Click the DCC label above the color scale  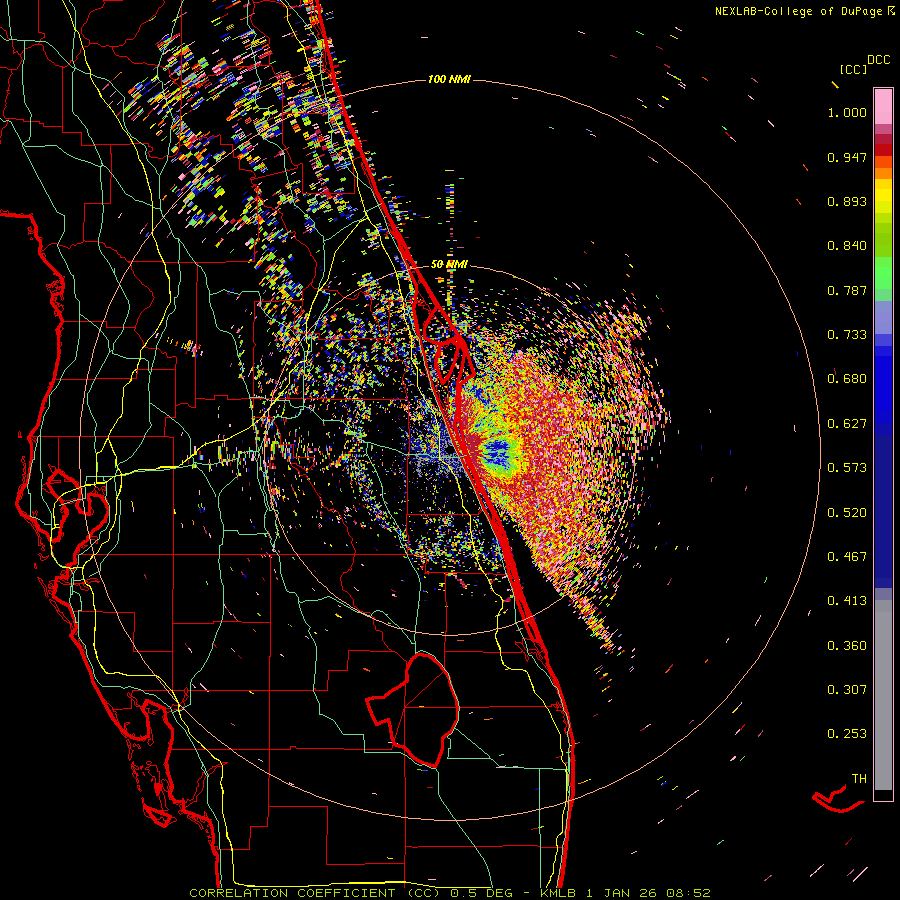[x=878, y=60]
